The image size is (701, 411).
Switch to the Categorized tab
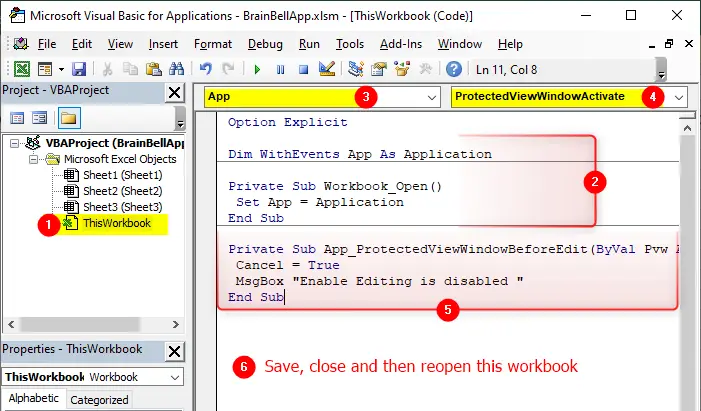(99, 400)
